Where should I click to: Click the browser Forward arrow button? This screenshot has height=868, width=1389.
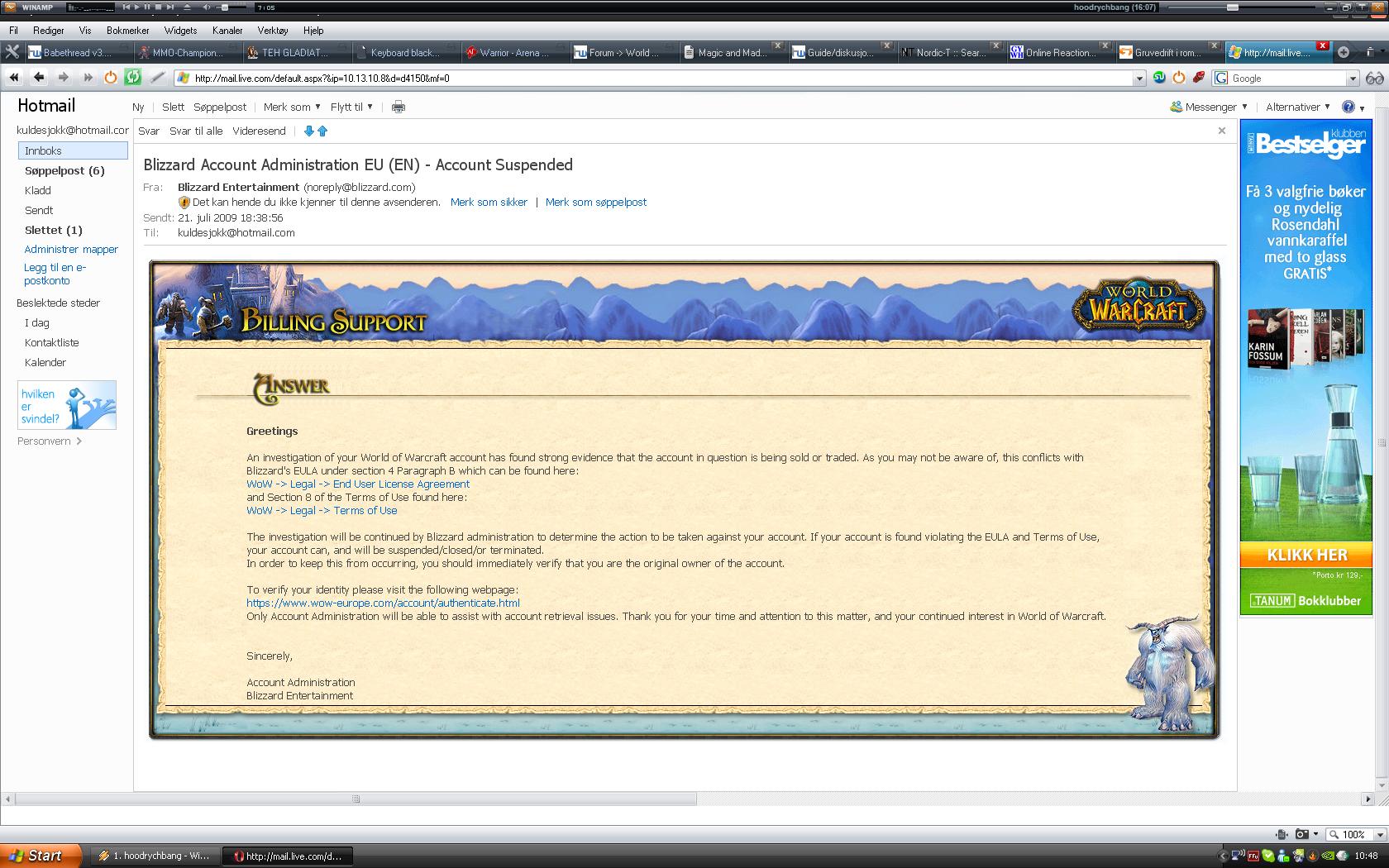pyautogui.click(x=63, y=78)
